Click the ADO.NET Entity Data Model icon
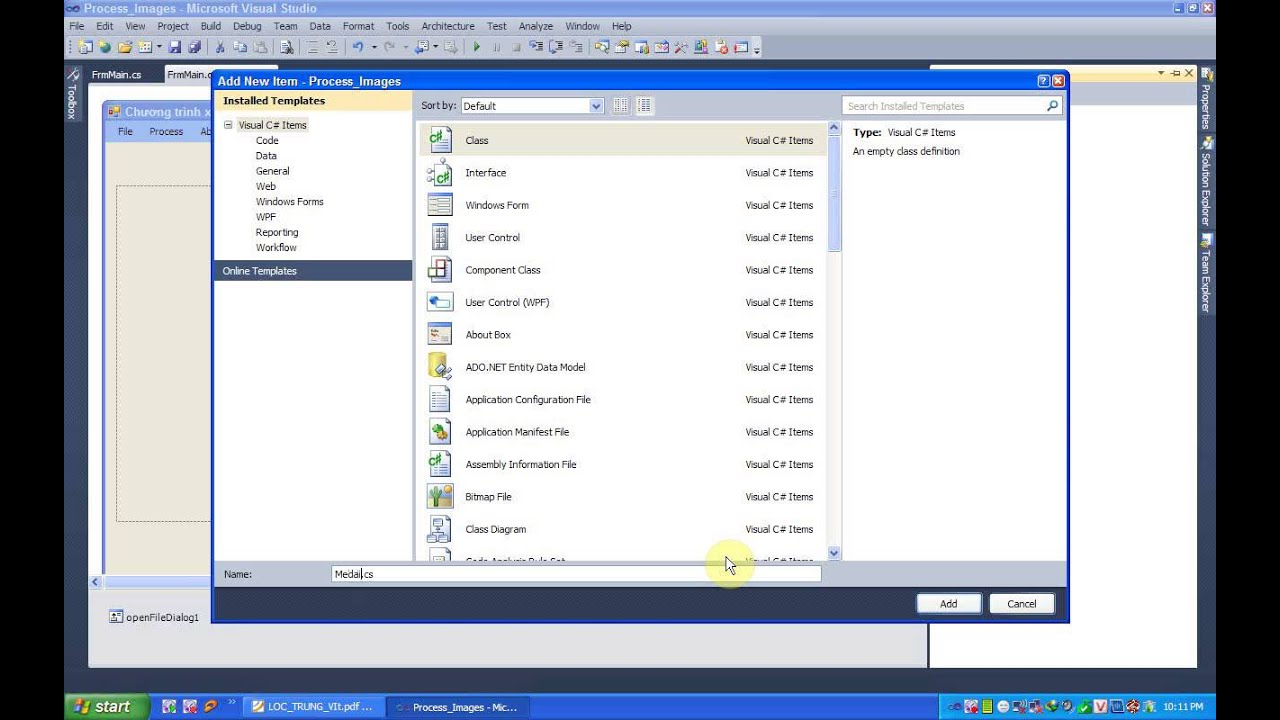This screenshot has height=720, width=1280. coord(440,367)
